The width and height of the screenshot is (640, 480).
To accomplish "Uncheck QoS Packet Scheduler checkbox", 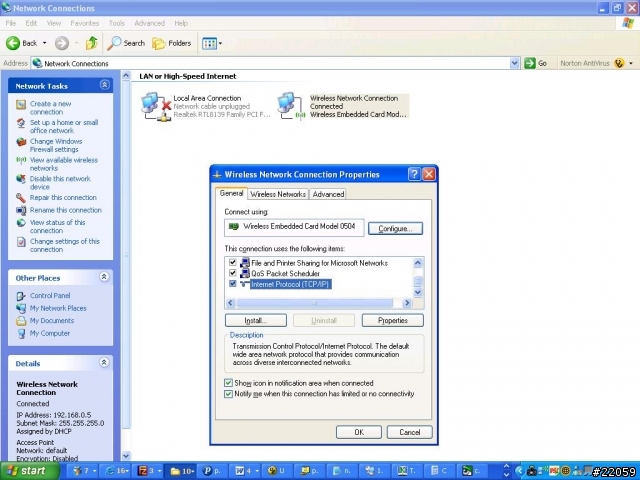I will pyautogui.click(x=233, y=273).
